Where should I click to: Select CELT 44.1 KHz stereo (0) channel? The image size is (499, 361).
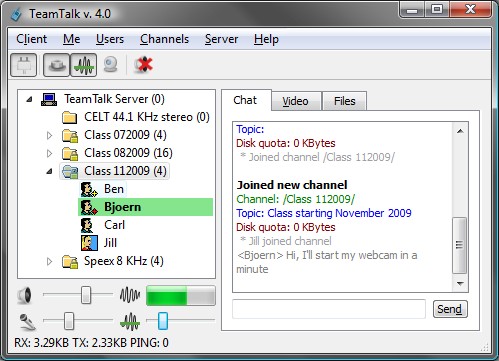click(147, 117)
